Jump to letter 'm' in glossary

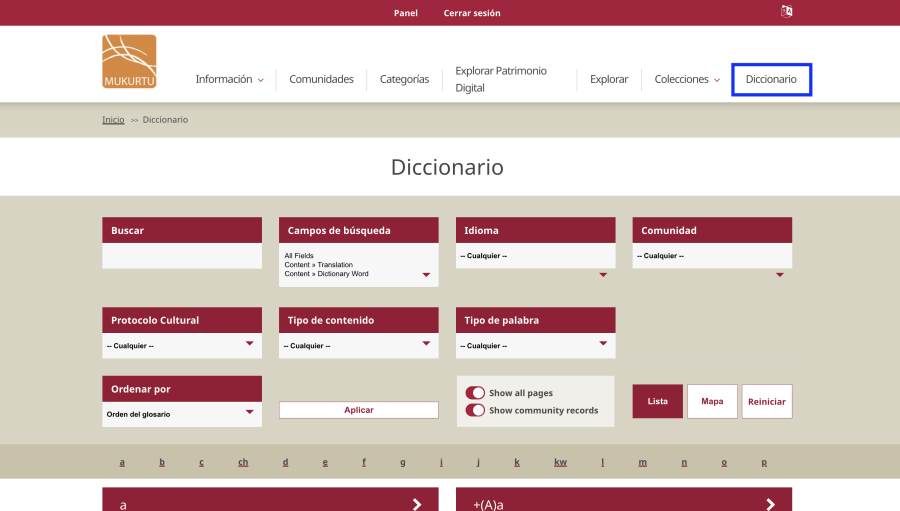pos(642,462)
